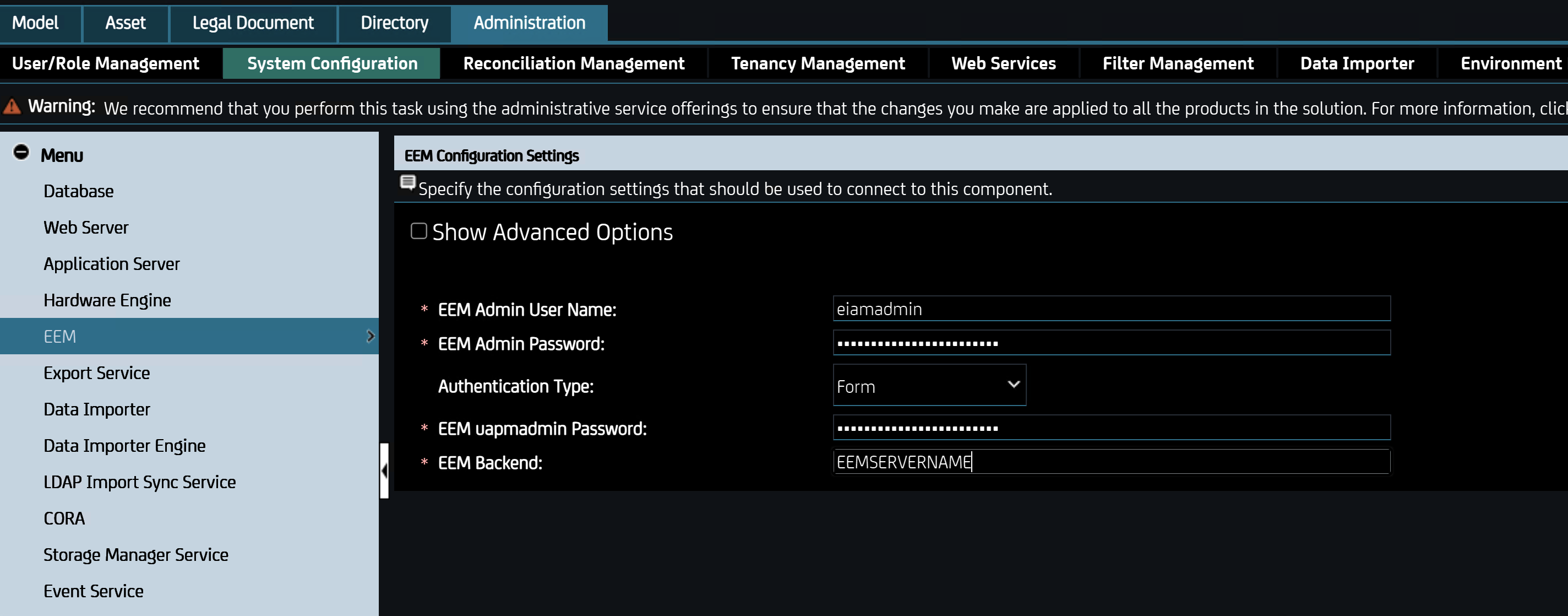Collapse the Menu with minus icon
Image resolution: width=1568 pixels, height=616 pixels.
21,152
